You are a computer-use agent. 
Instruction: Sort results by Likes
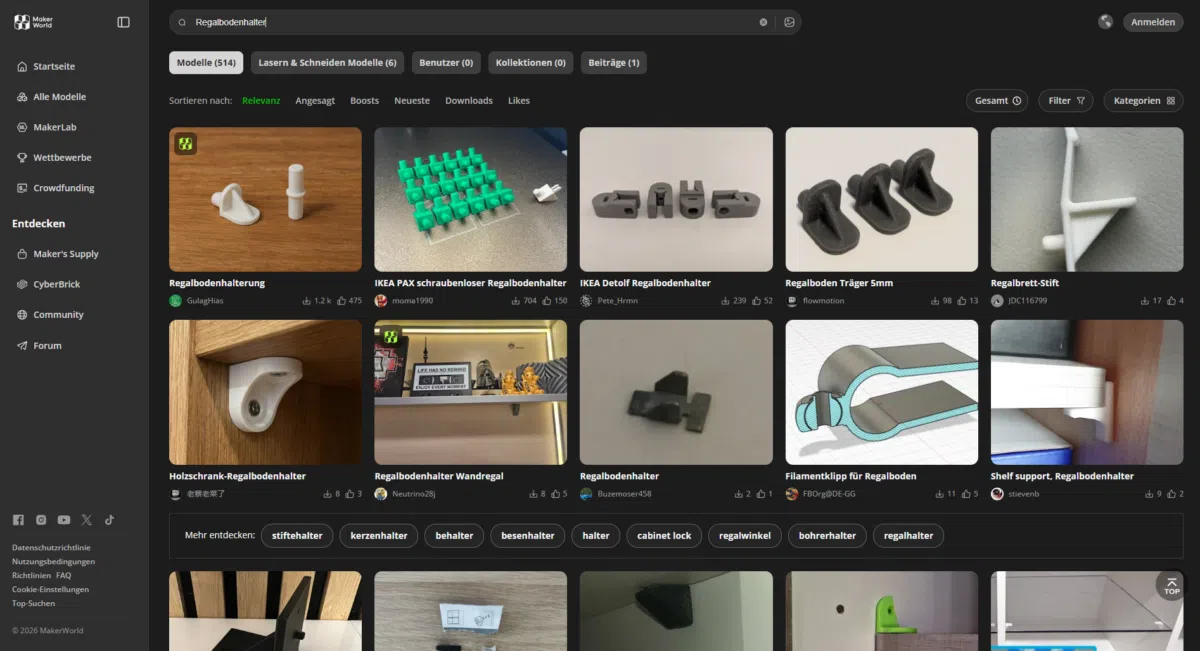pyautogui.click(x=518, y=101)
